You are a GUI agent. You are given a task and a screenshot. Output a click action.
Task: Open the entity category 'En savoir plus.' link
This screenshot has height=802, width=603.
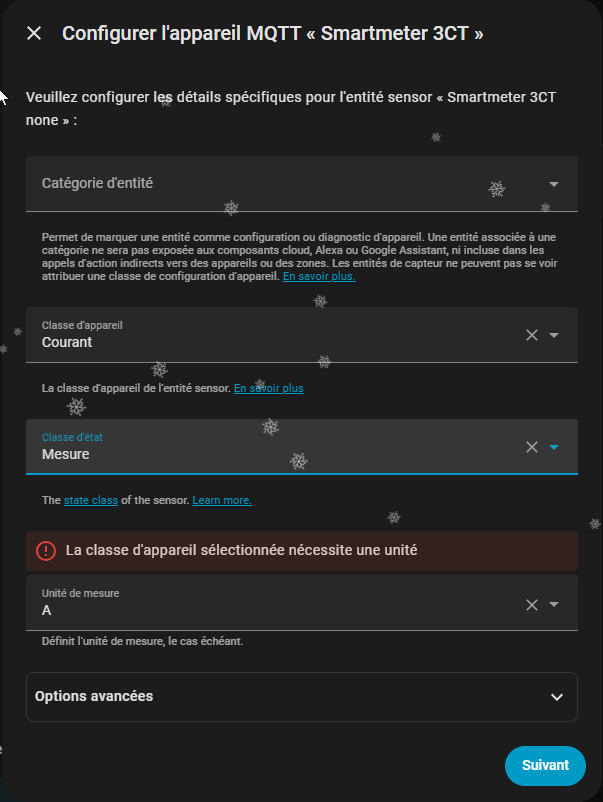(x=319, y=276)
